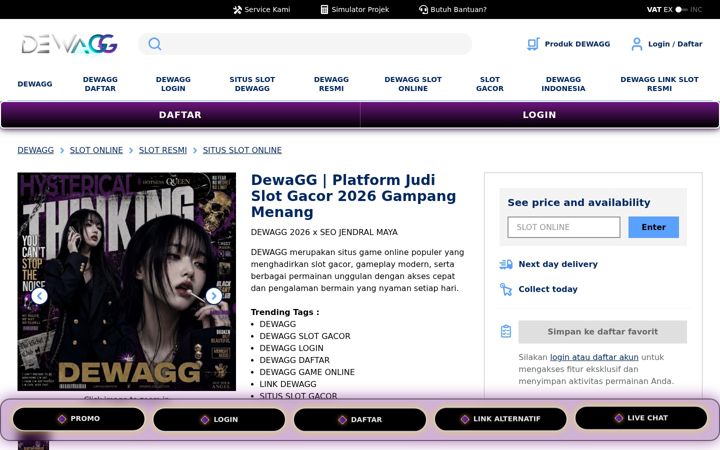720x450 pixels.
Task: Click the Simulator Projek calculator icon
Action: tap(324, 10)
